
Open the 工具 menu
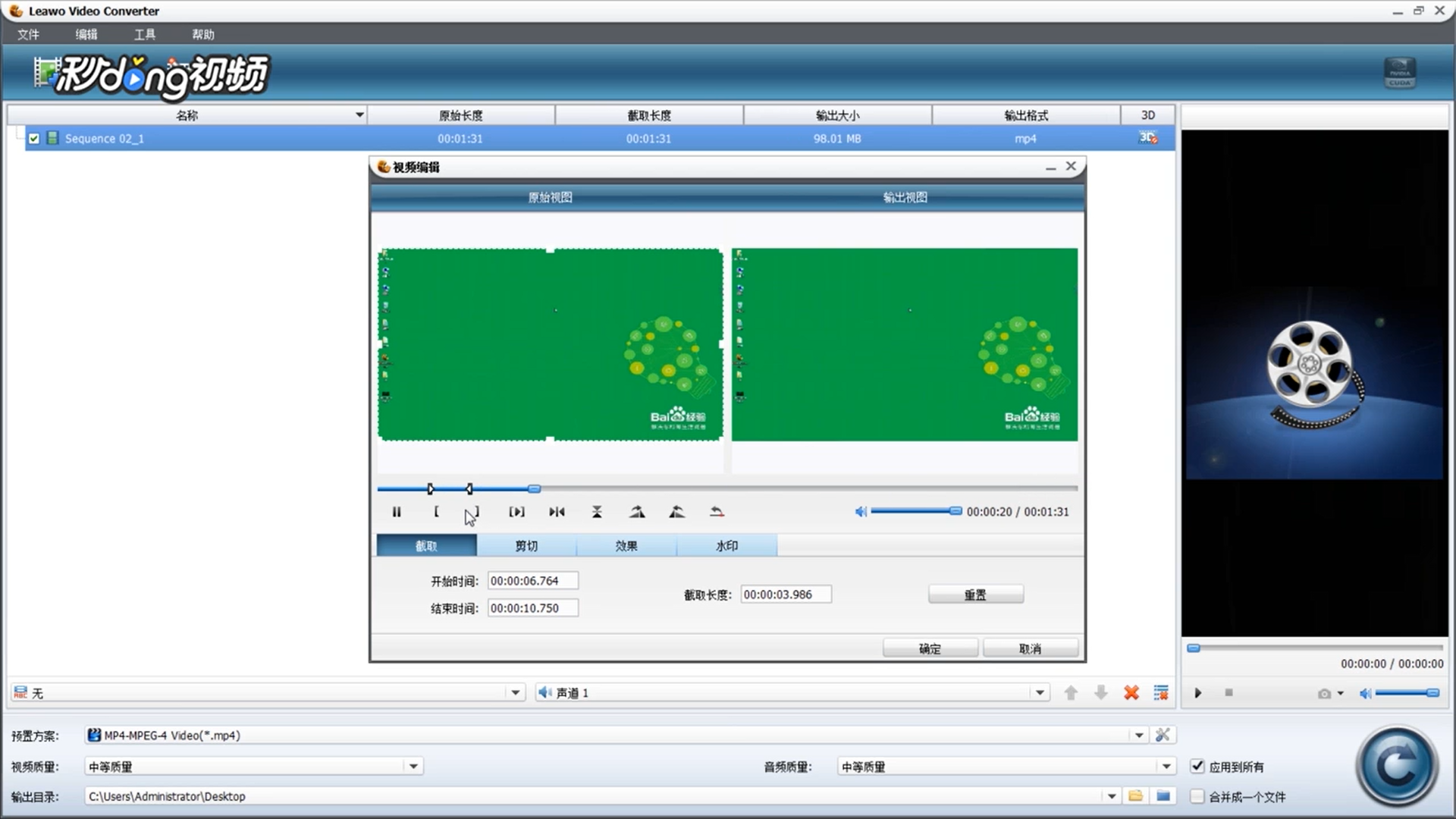[x=144, y=34]
